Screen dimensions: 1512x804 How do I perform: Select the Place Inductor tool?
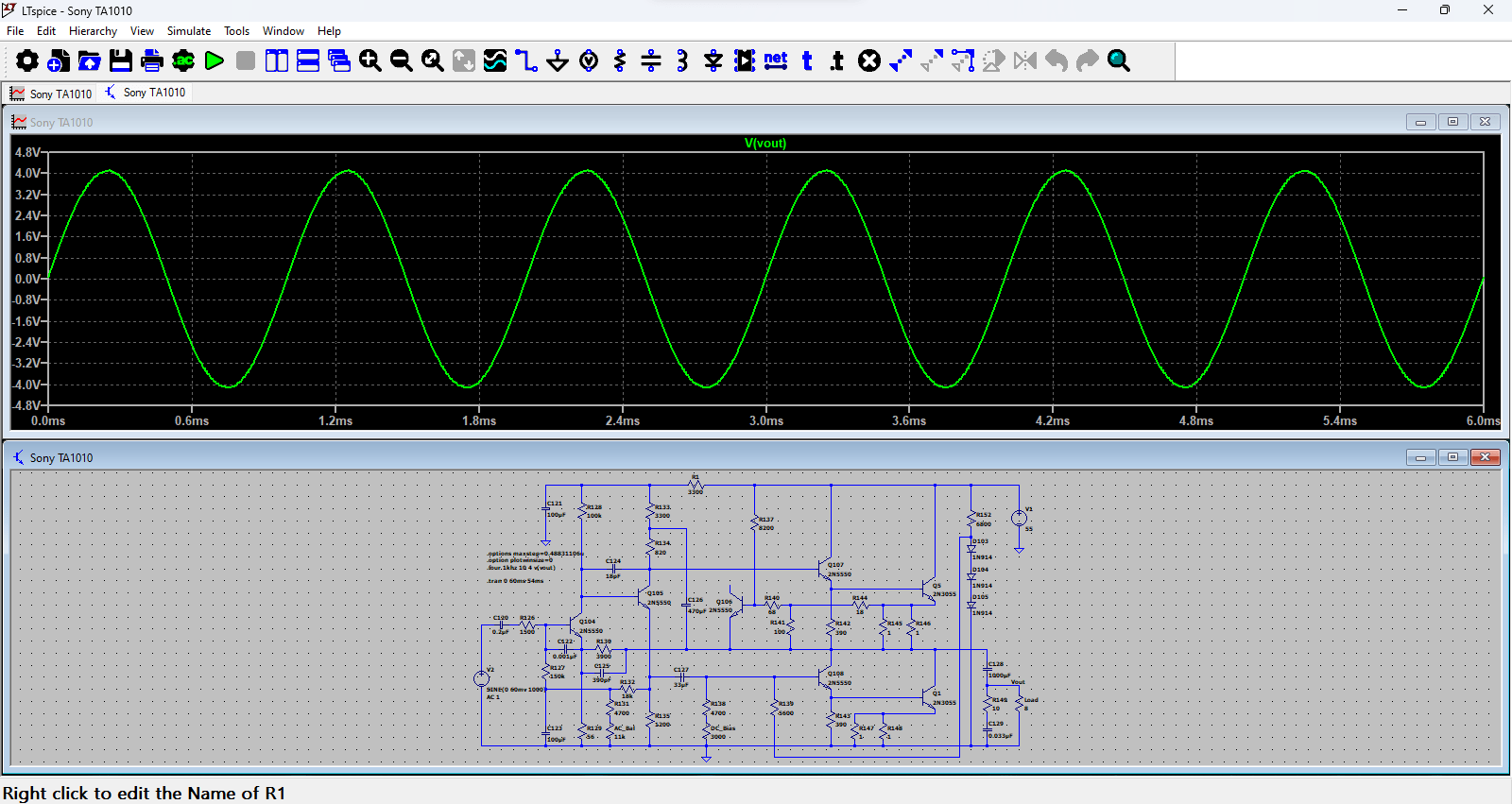(682, 61)
